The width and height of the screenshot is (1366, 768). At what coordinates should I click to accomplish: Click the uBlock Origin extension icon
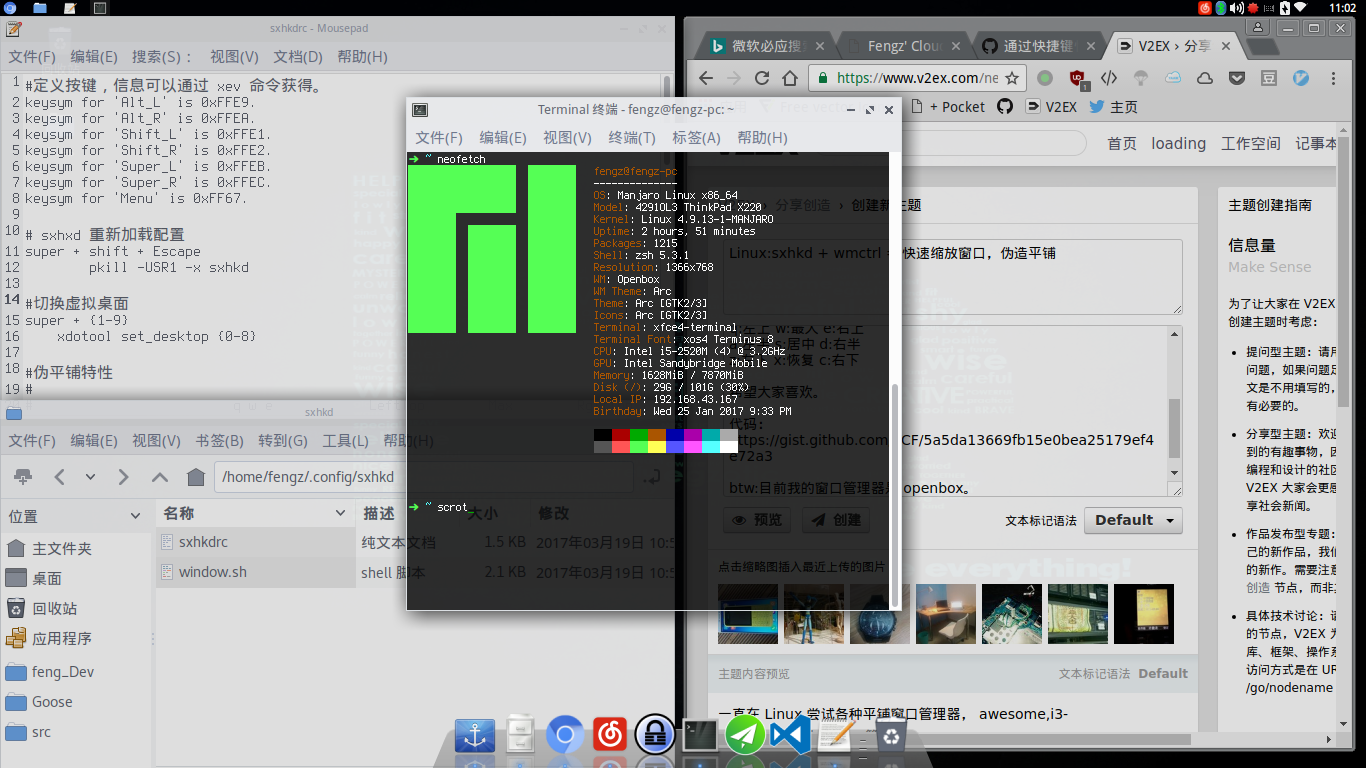pyautogui.click(x=1077, y=78)
